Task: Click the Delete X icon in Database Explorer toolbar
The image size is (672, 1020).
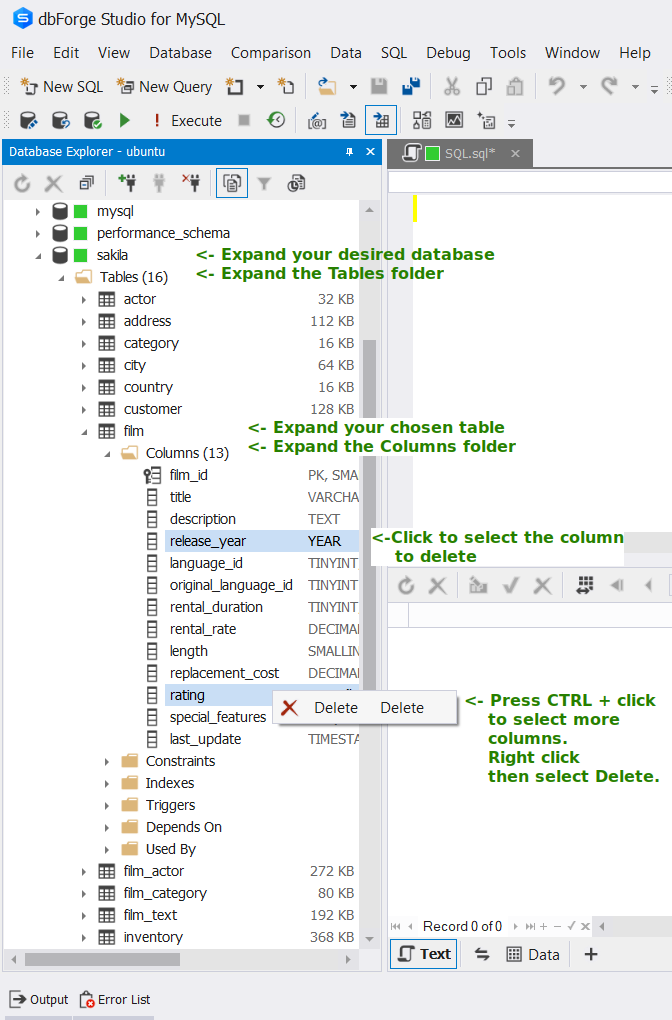Action: 53,184
